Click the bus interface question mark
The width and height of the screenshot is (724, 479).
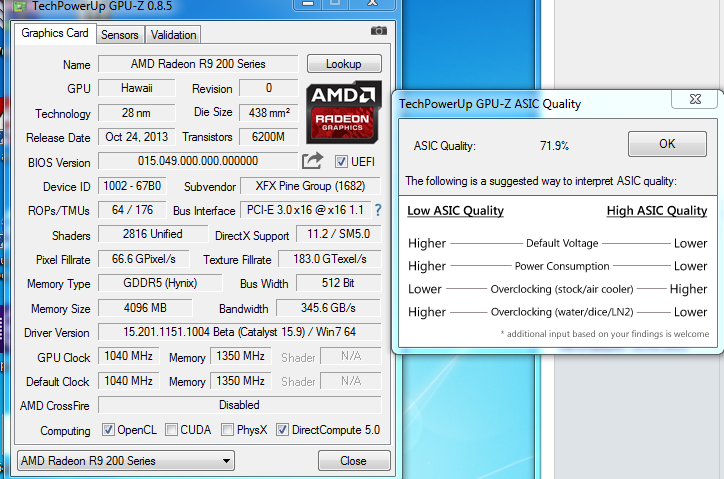coord(378,210)
